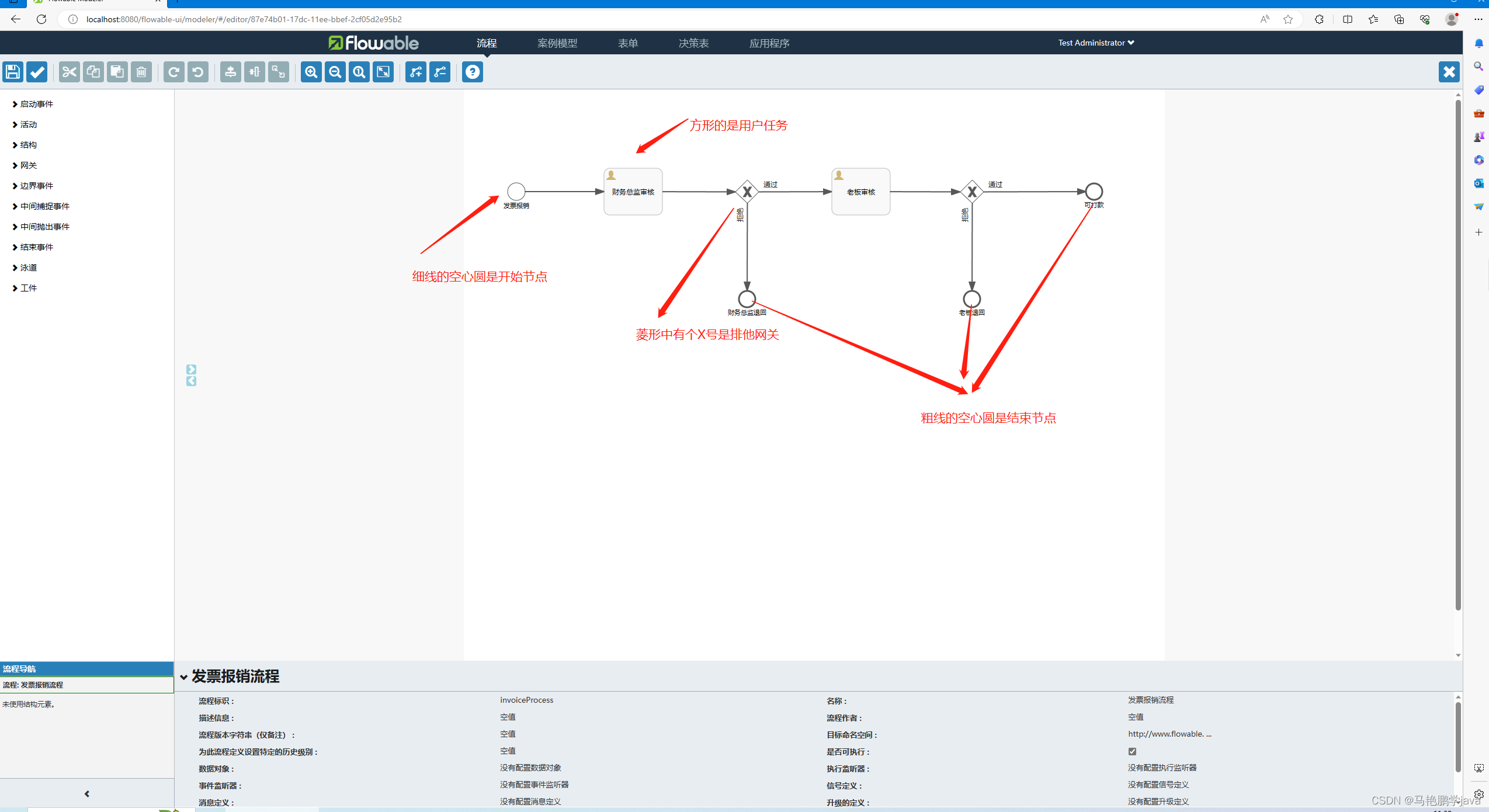Image resolution: width=1489 pixels, height=812 pixels.
Task: Zoom out on the canvas
Action: [335, 72]
